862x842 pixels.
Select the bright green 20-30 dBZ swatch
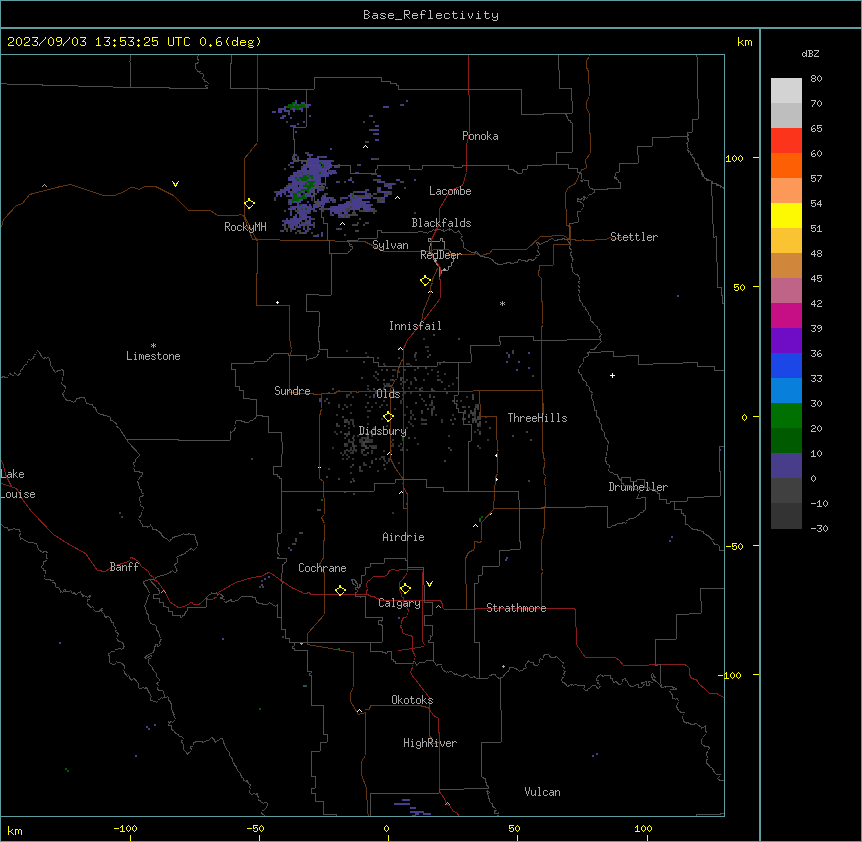786,416
